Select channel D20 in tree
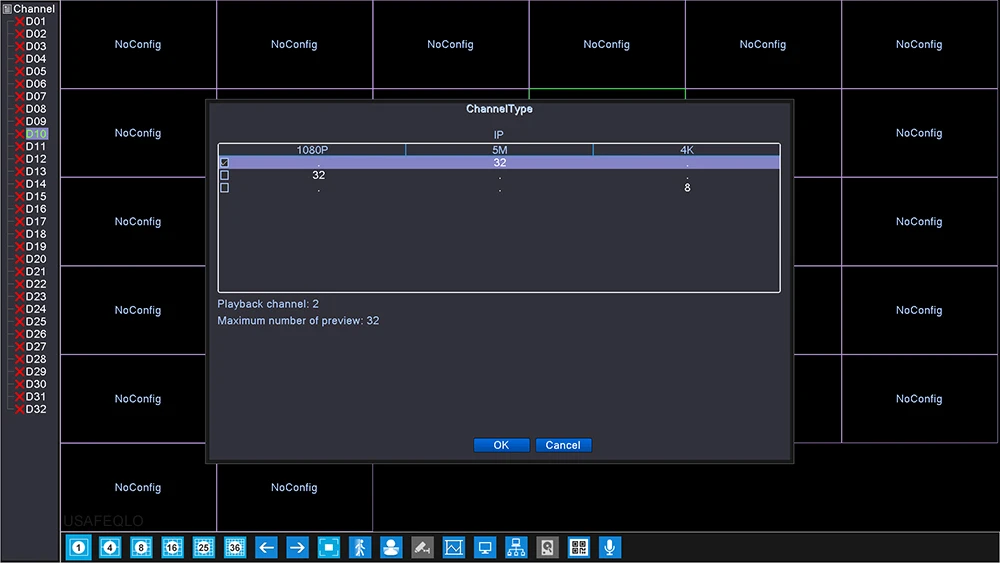Screen dimensions: 1000x563 click(36, 259)
